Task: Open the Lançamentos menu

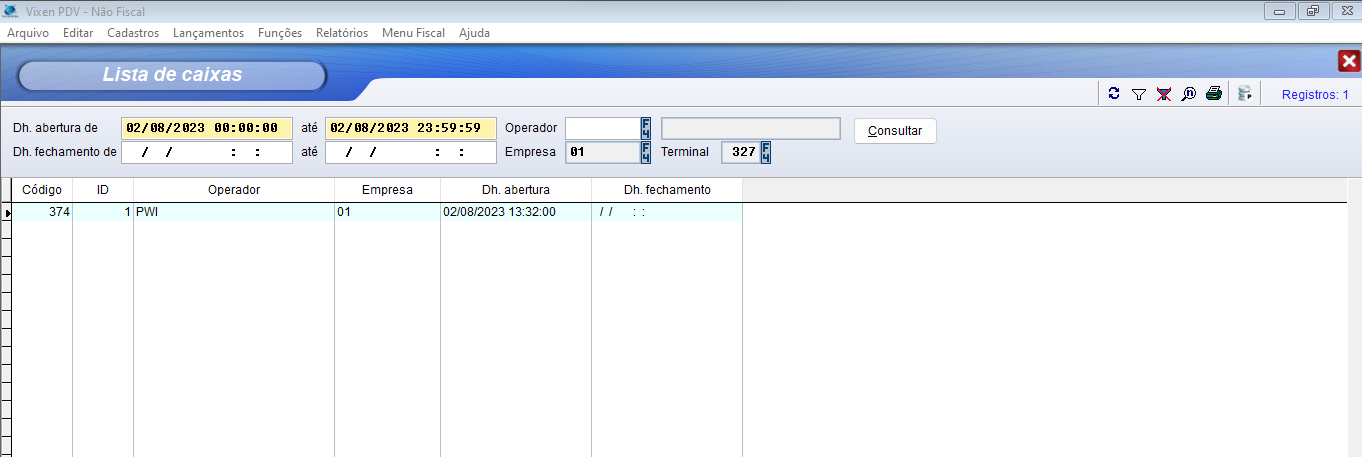Action: coord(208,33)
